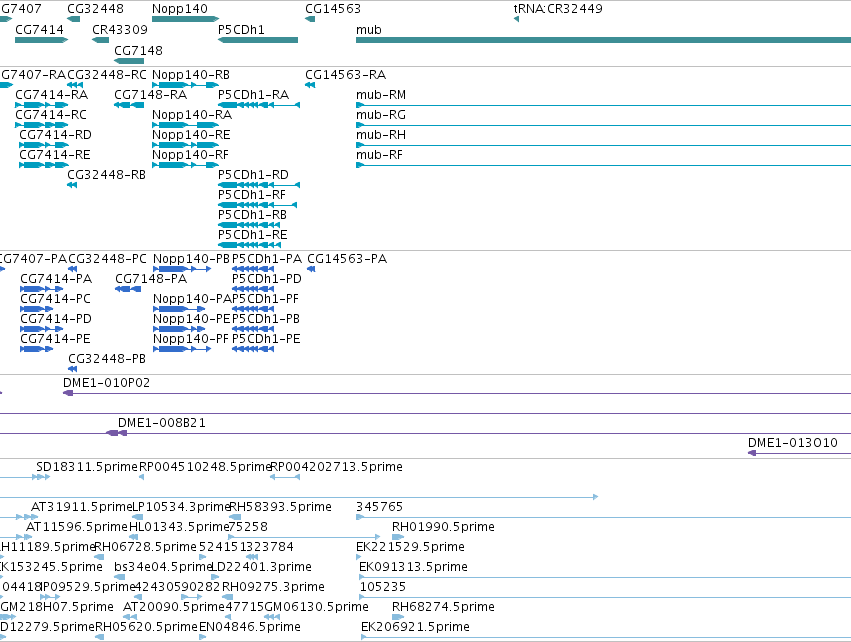Click transcript CG14563-RA
The image size is (851, 642).
[310, 85]
